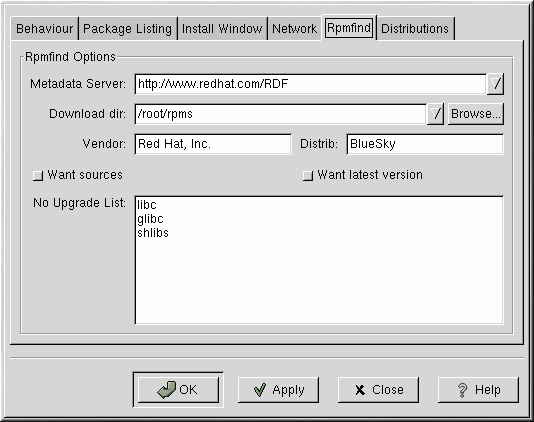534x422 pixels.
Task: Show the Distributions tab
Action: click(x=415, y=29)
